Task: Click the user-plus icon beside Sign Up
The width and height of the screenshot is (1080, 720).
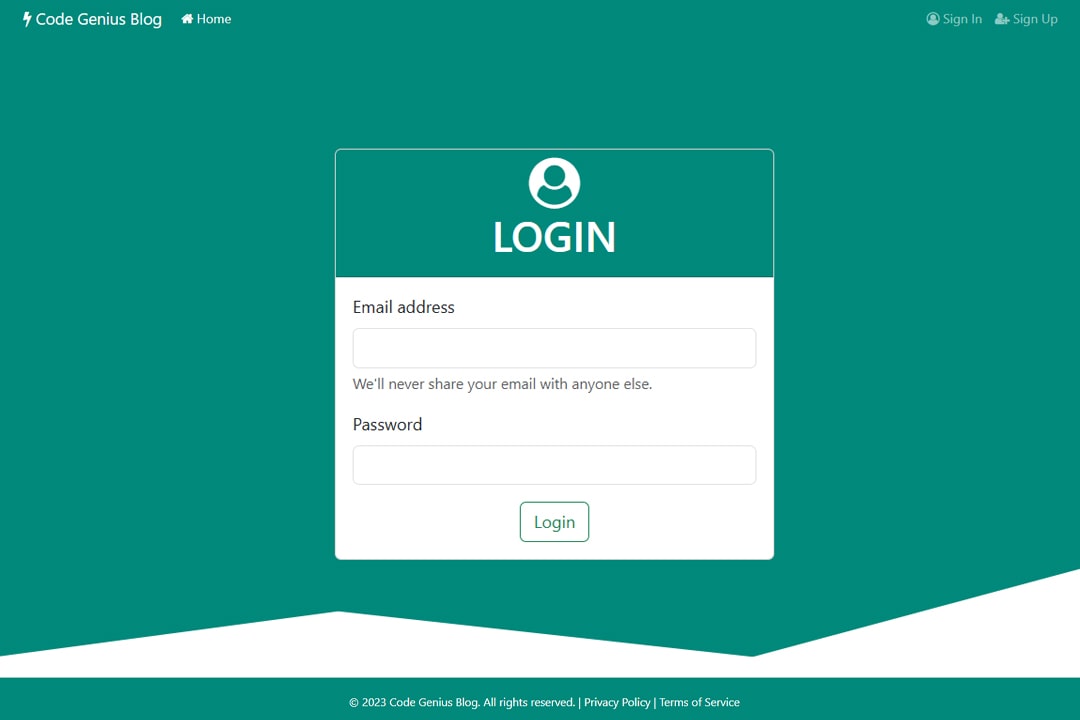Action: [1002, 19]
